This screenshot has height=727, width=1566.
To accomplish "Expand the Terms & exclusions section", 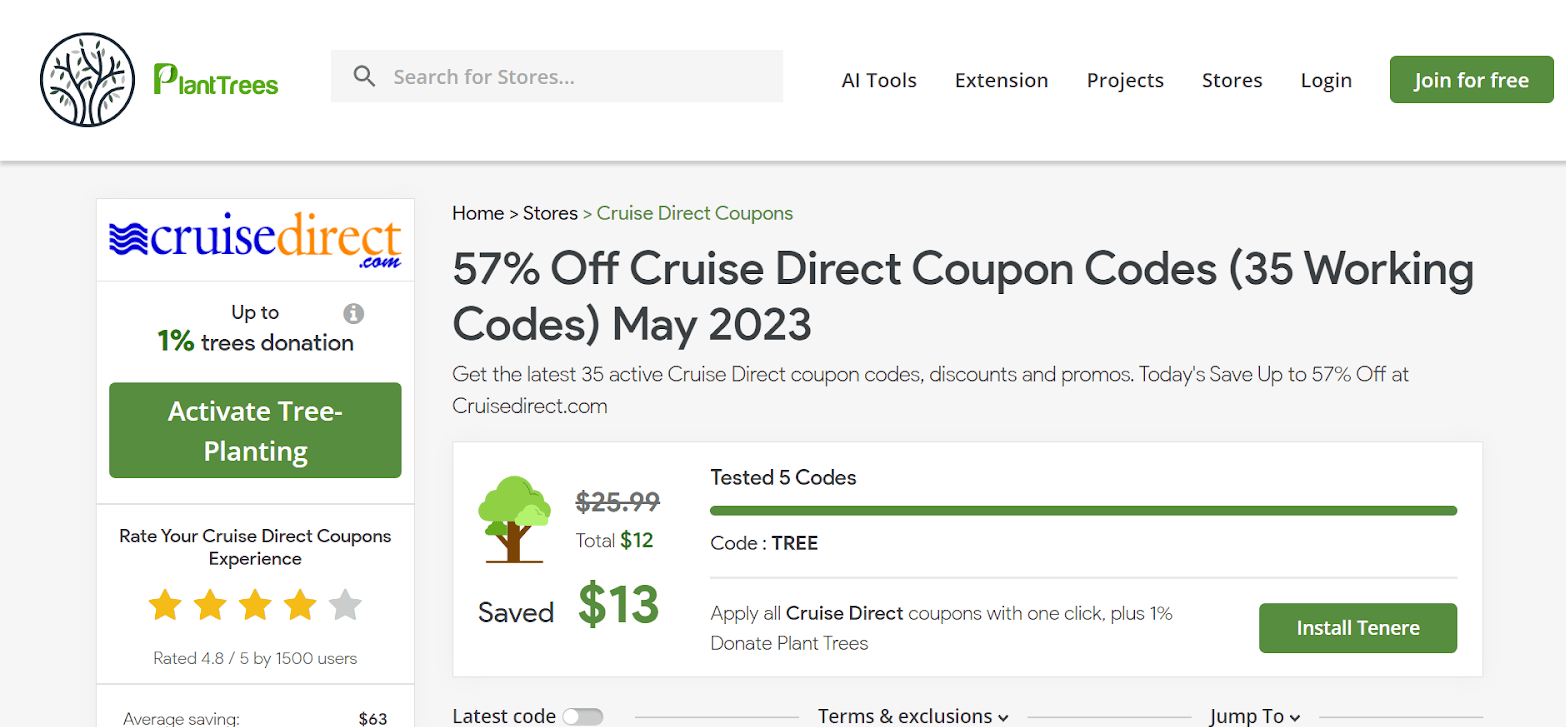I will pos(913,716).
